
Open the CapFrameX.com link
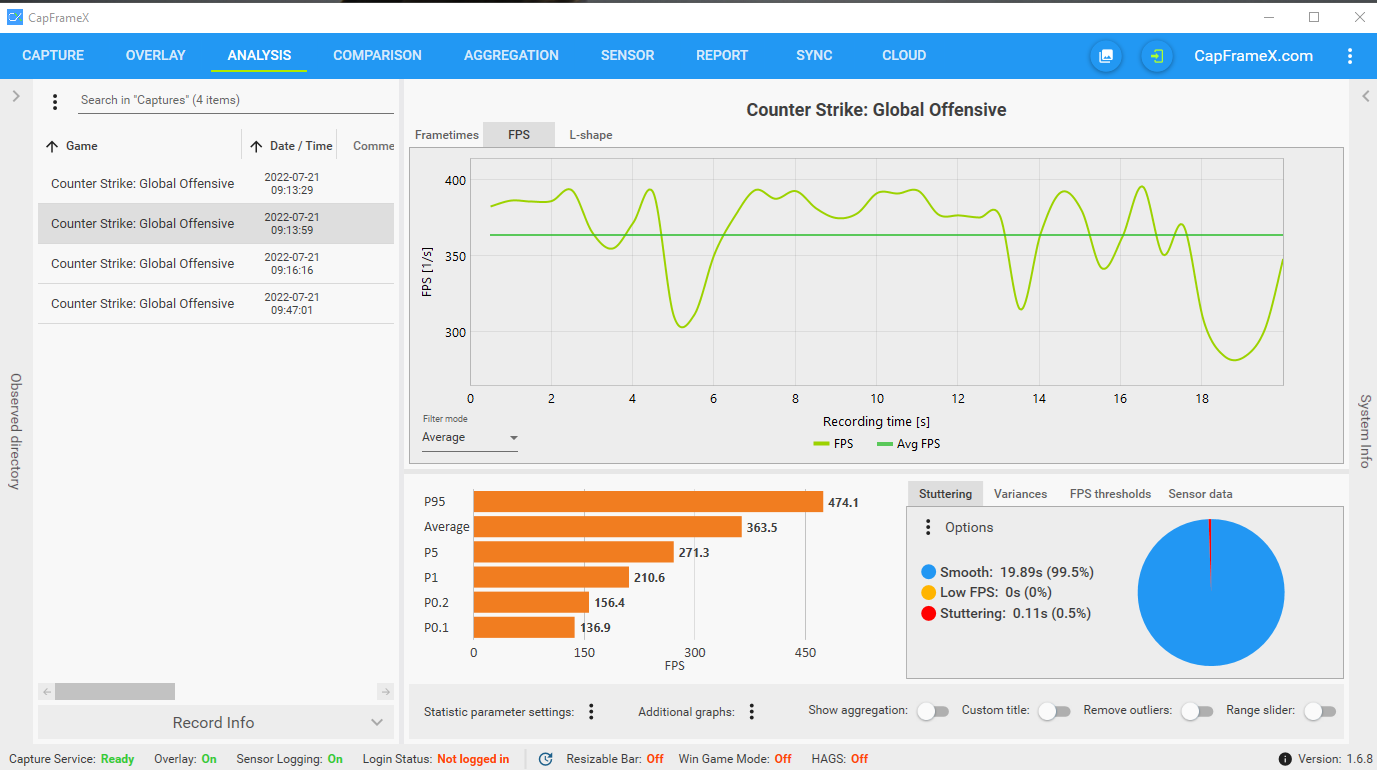1254,56
